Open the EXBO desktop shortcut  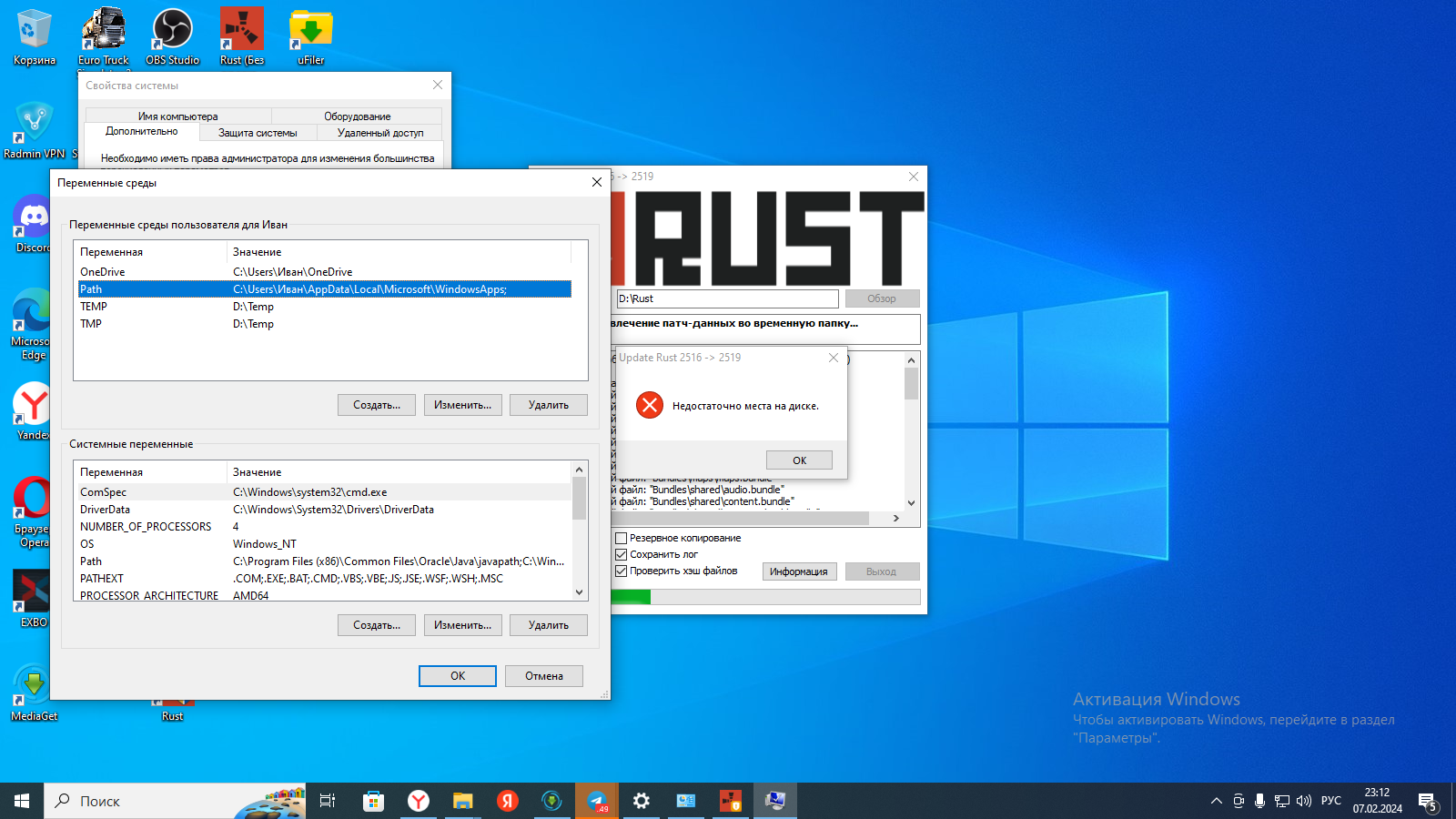coord(34,599)
